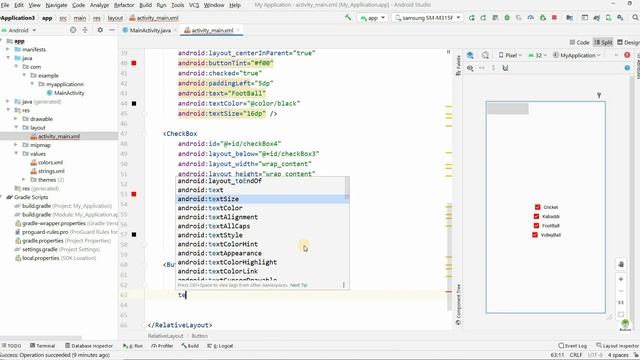The image size is (640, 360).
Task: Click the view options eye icon in preview
Action: [470, 68]
